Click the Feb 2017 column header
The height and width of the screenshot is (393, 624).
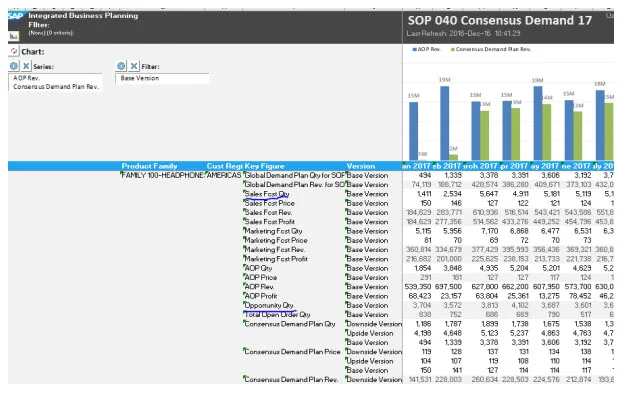(447, 166)
